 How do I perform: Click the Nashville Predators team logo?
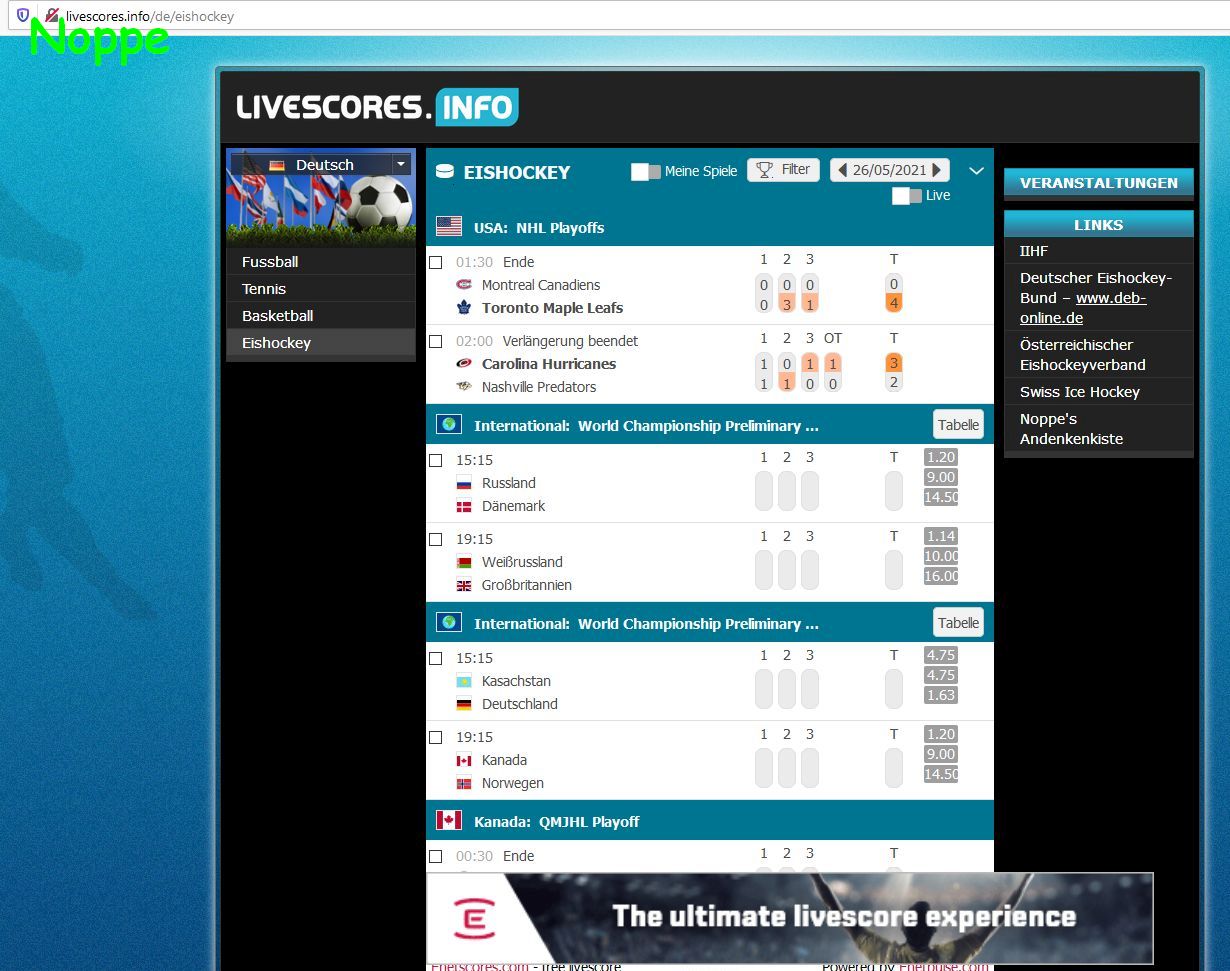point(463,387)
